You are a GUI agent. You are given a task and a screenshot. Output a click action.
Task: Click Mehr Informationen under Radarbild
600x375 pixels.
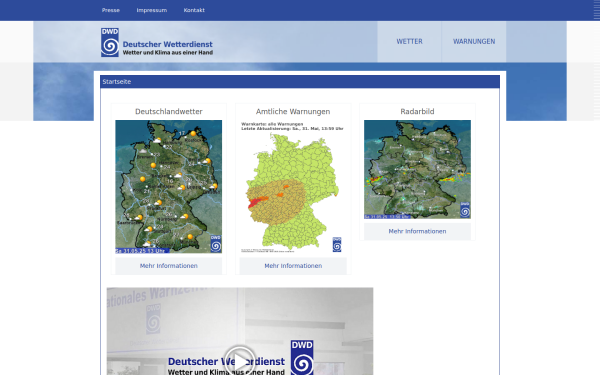[417, 231]
